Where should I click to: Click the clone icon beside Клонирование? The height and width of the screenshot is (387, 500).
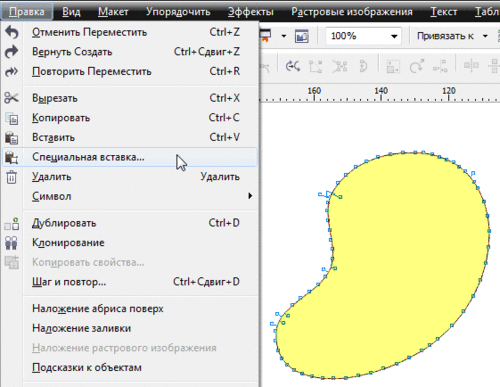12,243
